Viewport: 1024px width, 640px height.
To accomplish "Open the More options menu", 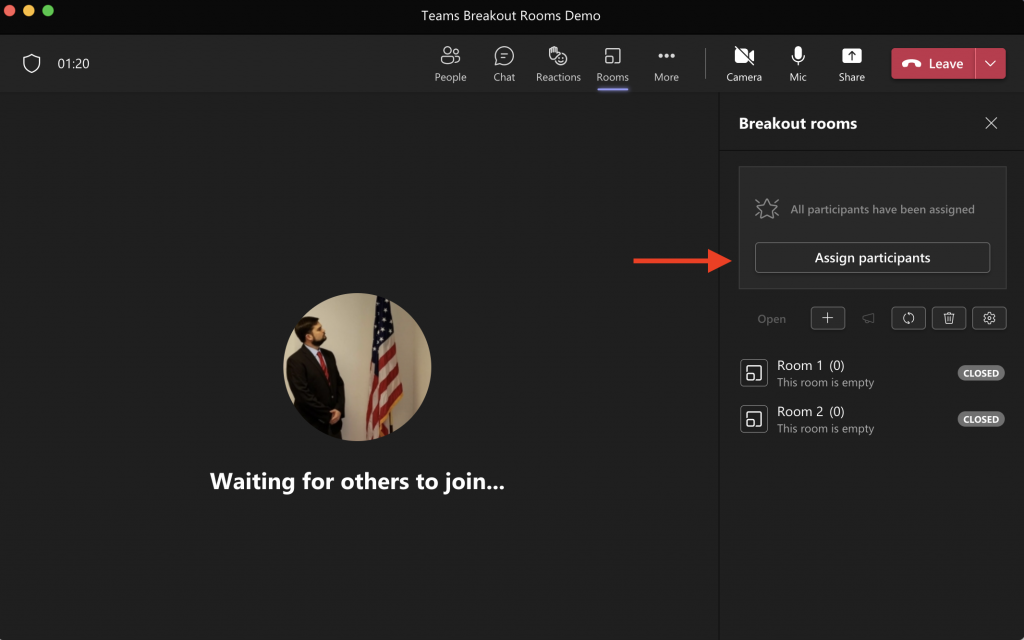I will tap(666, 64).
